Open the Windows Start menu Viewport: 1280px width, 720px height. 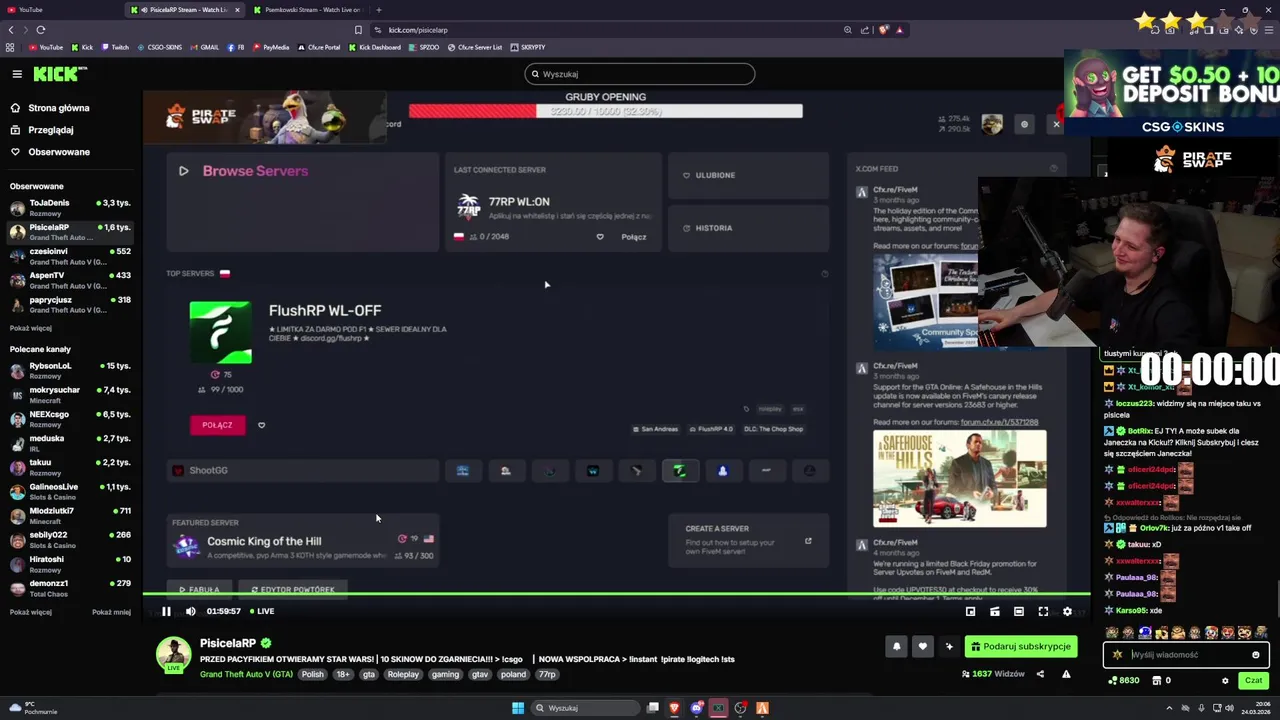click(x=518, y=708)
